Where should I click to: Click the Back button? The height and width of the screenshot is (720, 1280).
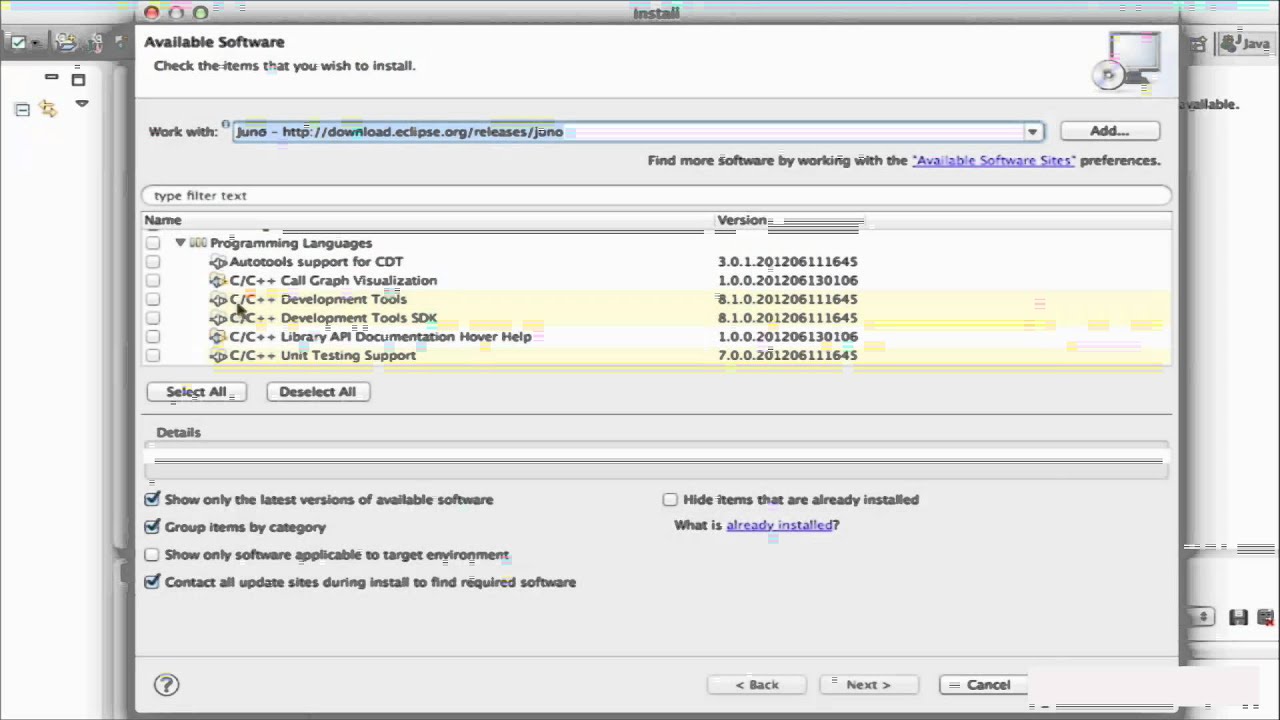point(757,685)
